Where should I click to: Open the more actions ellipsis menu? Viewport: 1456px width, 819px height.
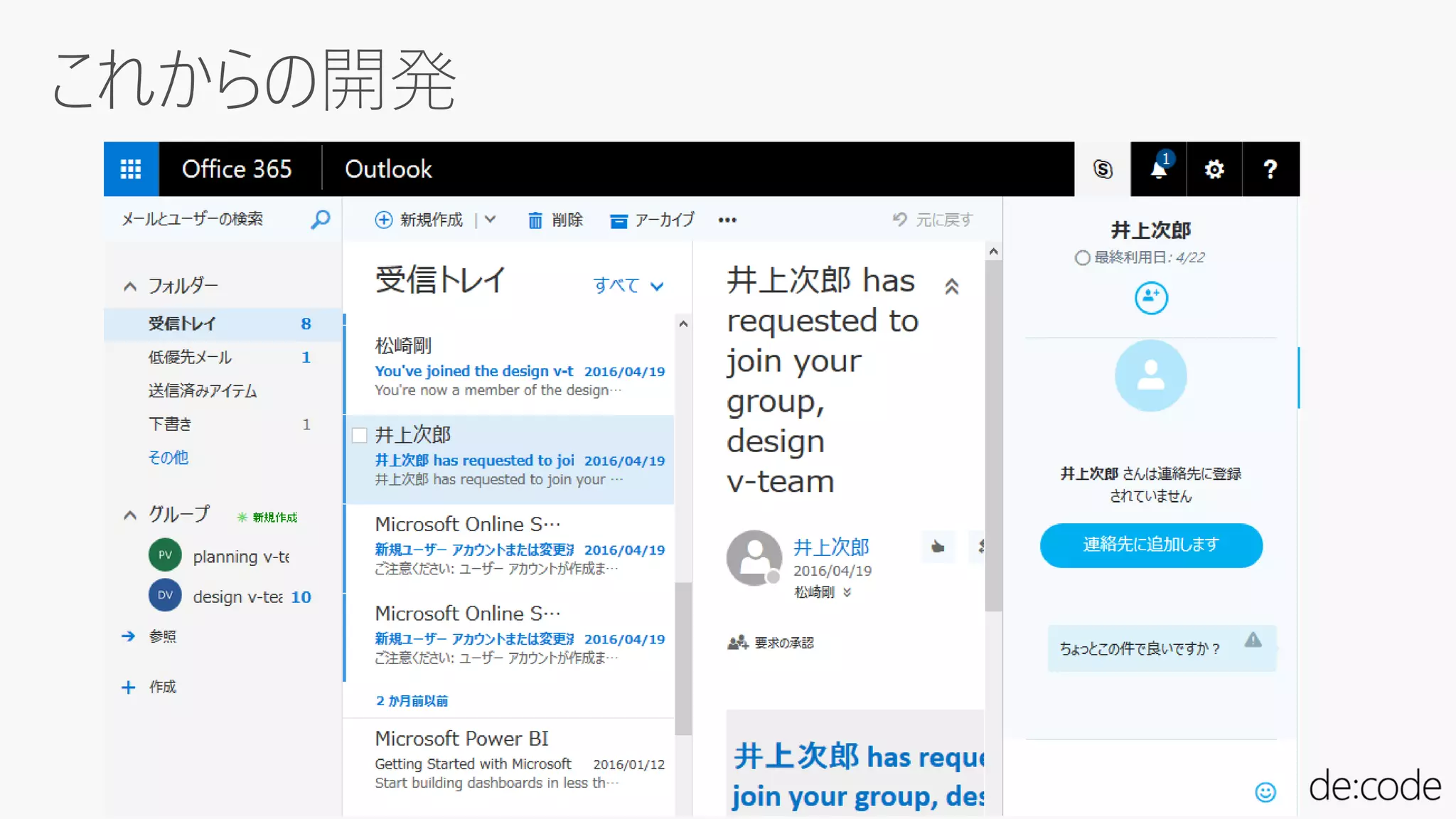(x=727, y=220)
